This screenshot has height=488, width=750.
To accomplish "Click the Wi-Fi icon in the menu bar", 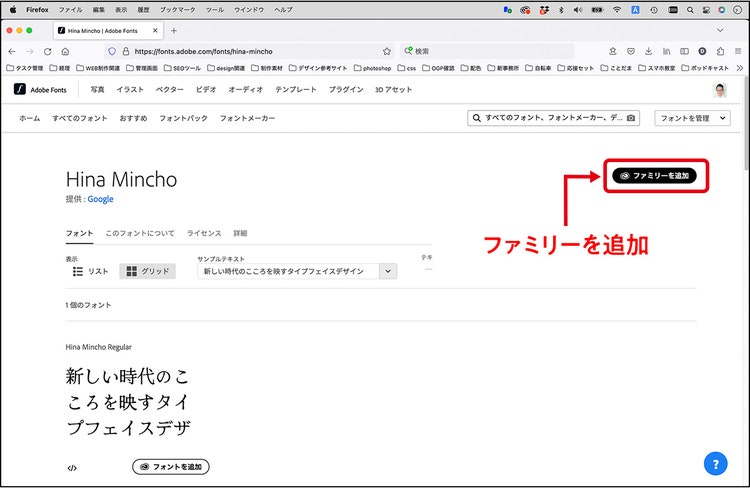I will (x=617, y=10).
